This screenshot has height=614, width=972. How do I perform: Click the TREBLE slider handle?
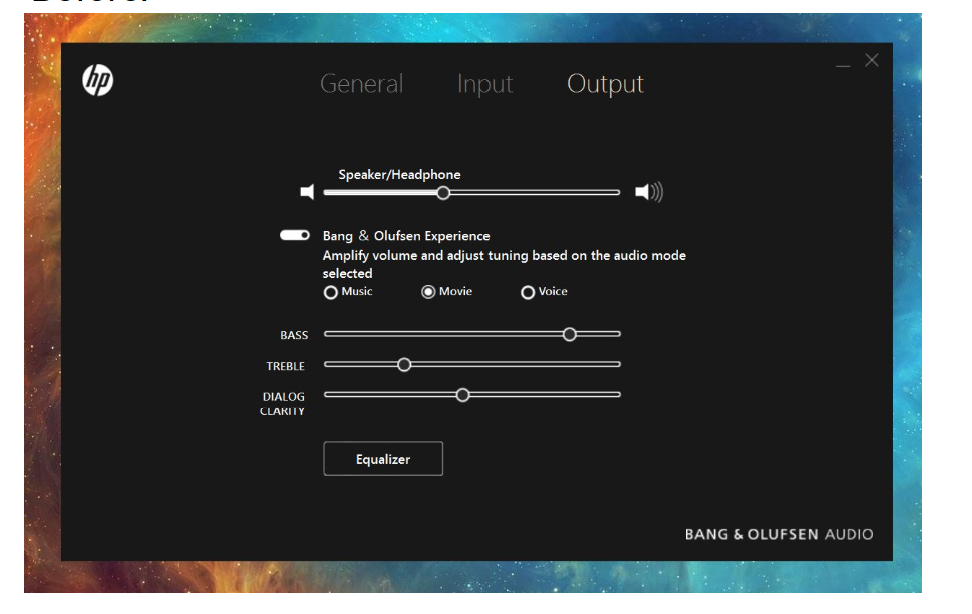404,365
